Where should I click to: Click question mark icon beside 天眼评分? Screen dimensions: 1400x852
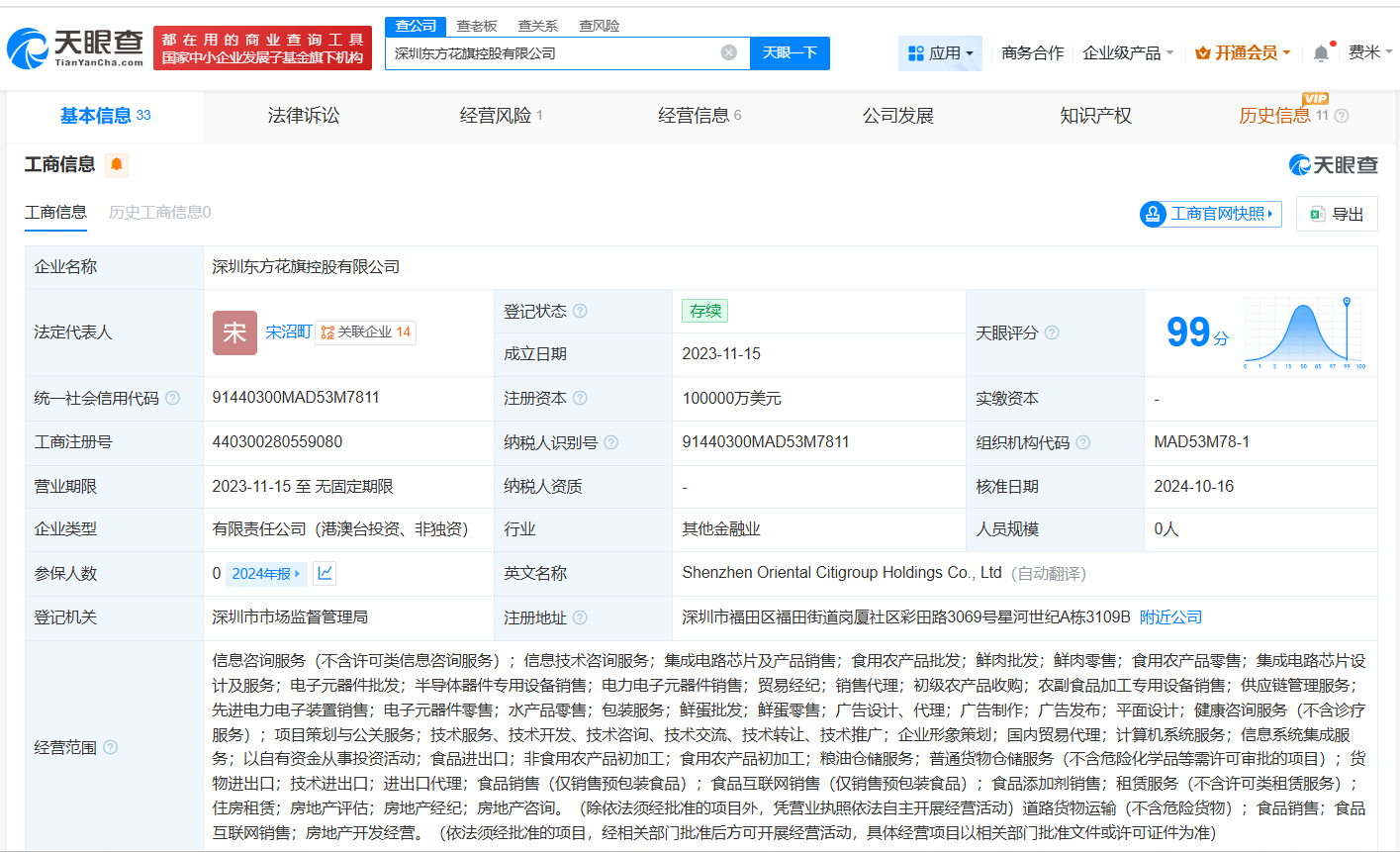click(x=1051, y=334)
